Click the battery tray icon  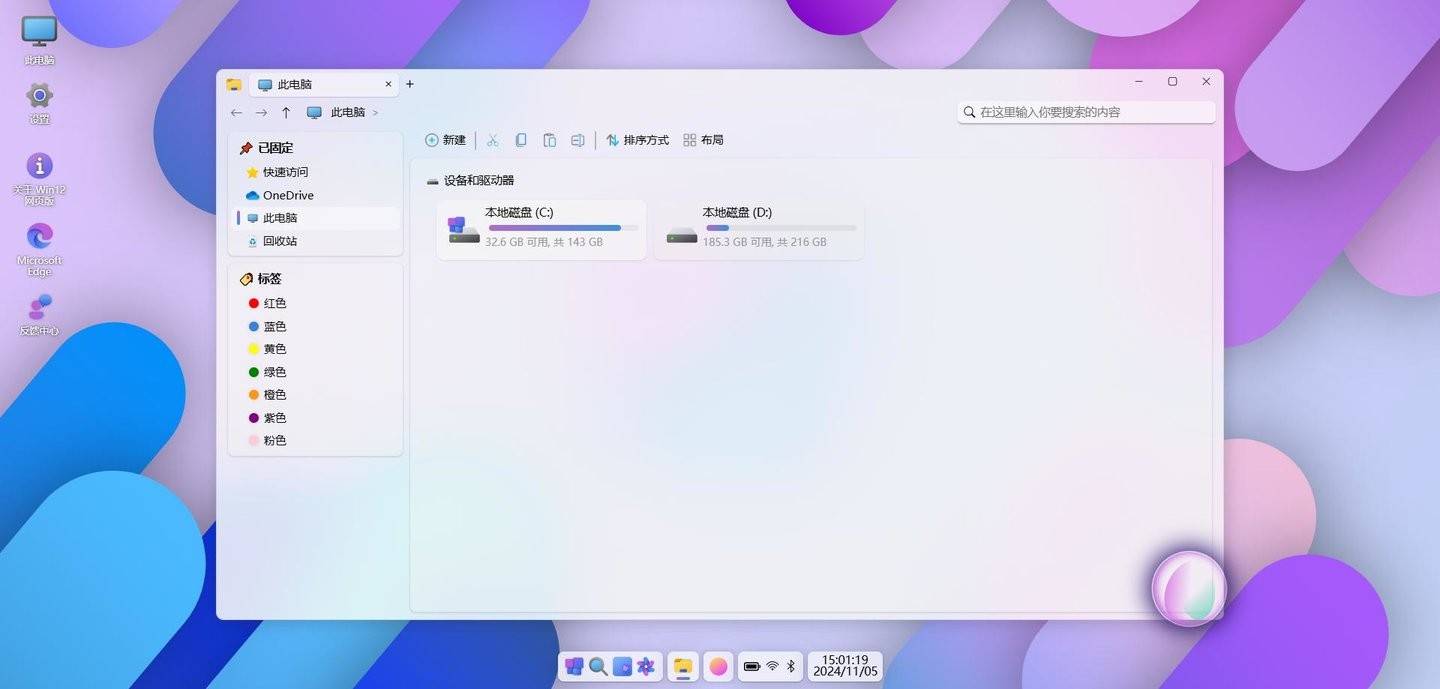[x=752, y=666]
